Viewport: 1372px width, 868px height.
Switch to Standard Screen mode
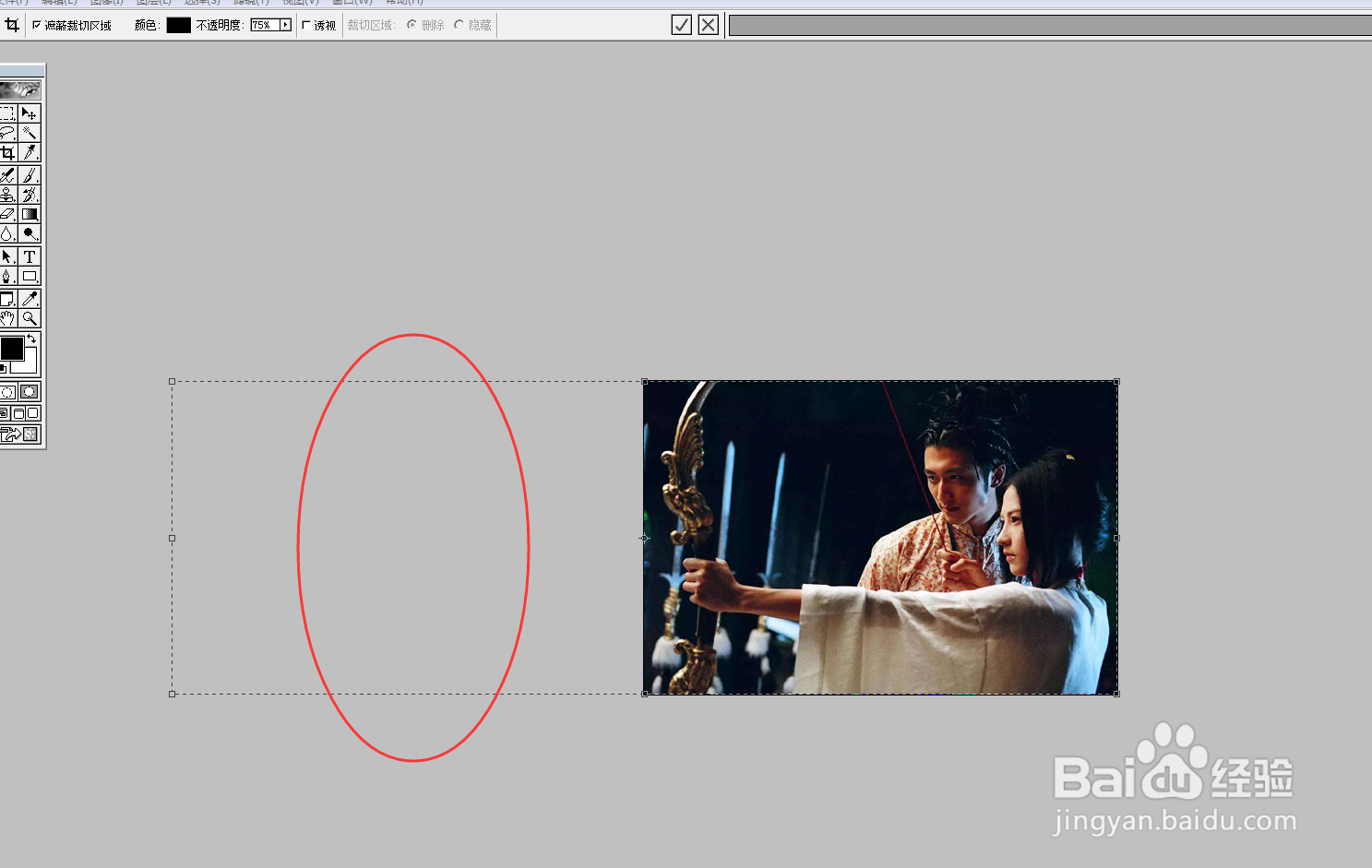pyautogui.click(x=5, y=413)
